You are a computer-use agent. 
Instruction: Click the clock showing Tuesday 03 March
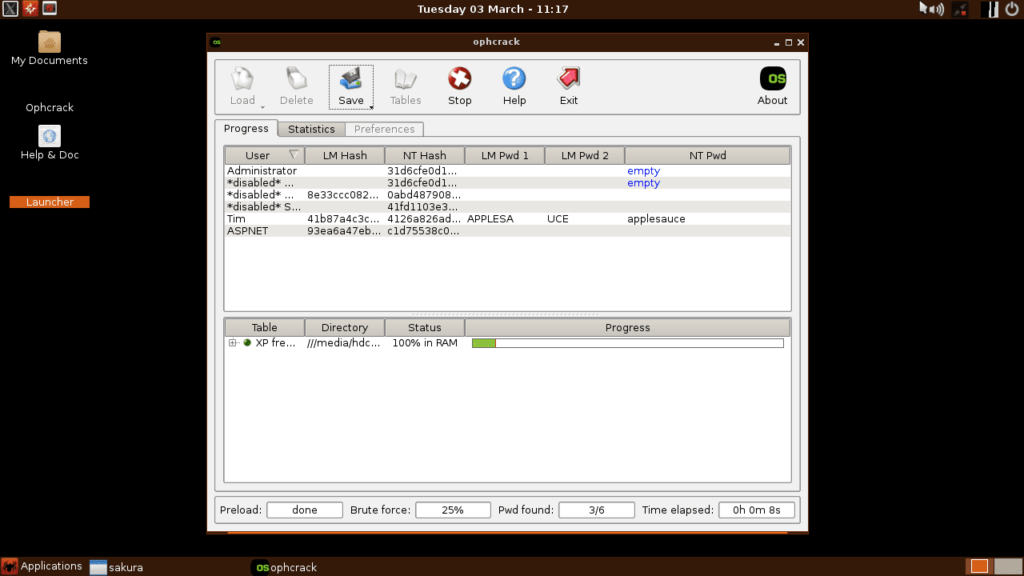coord(493,9)
